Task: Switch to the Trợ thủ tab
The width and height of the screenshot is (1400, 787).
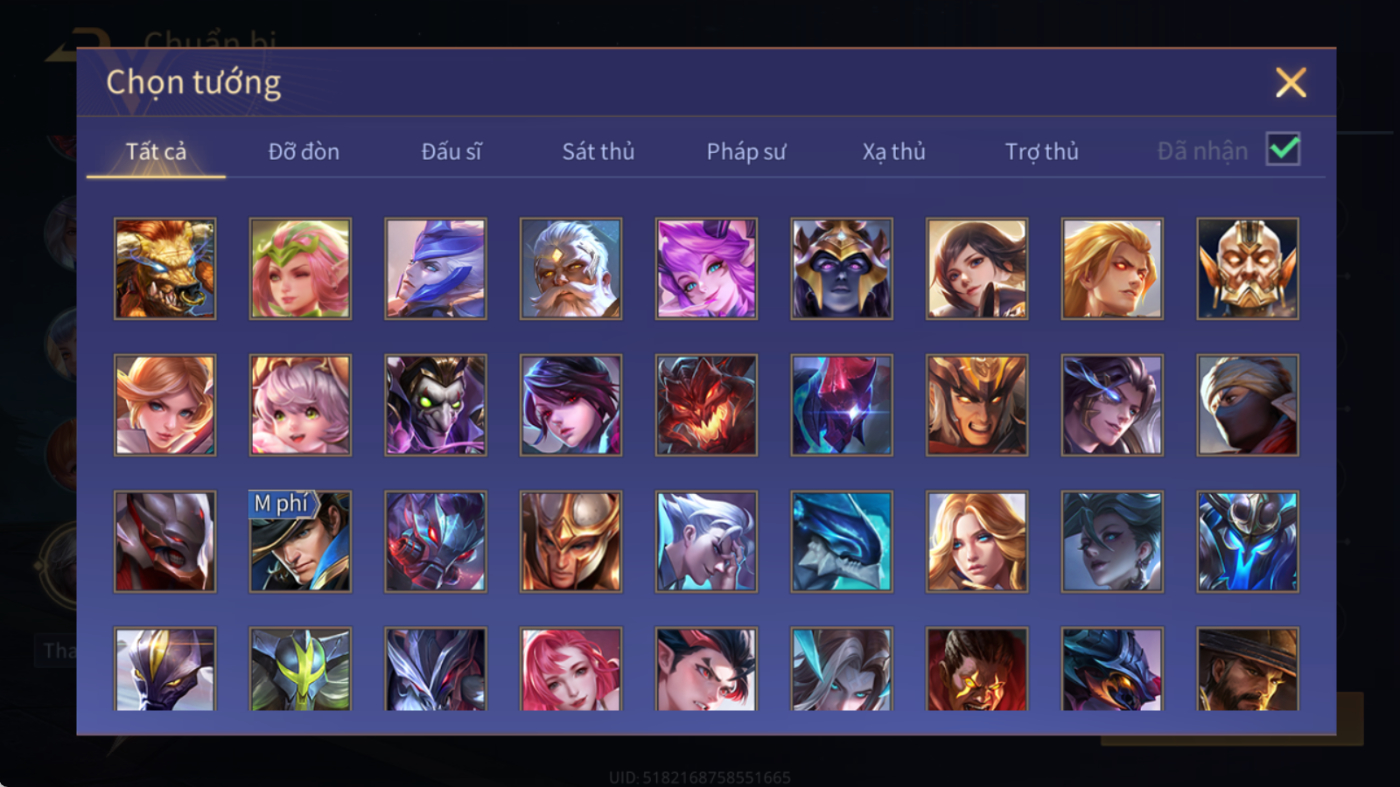Action: click(x=1042, y=151)
